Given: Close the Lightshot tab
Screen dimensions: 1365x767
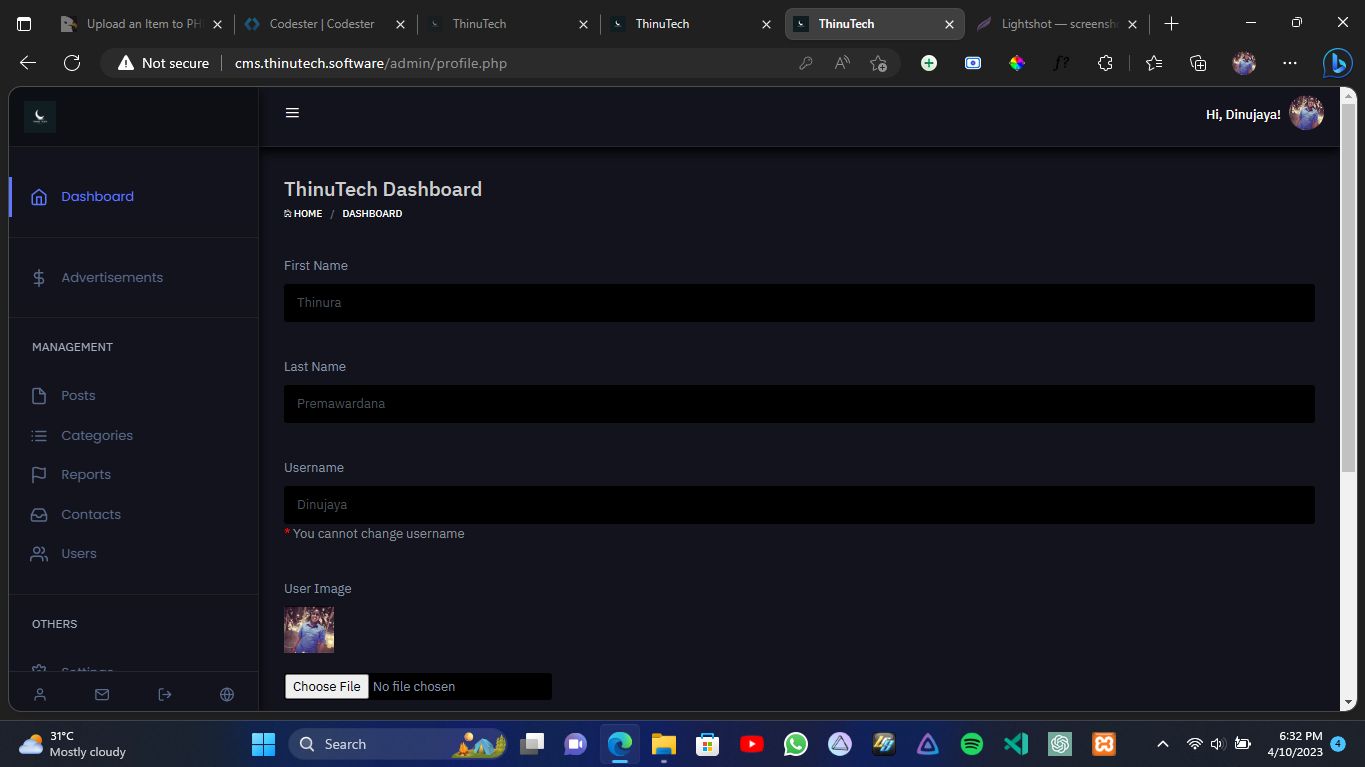Looking at the screenshot, I should pos(1132,24).
